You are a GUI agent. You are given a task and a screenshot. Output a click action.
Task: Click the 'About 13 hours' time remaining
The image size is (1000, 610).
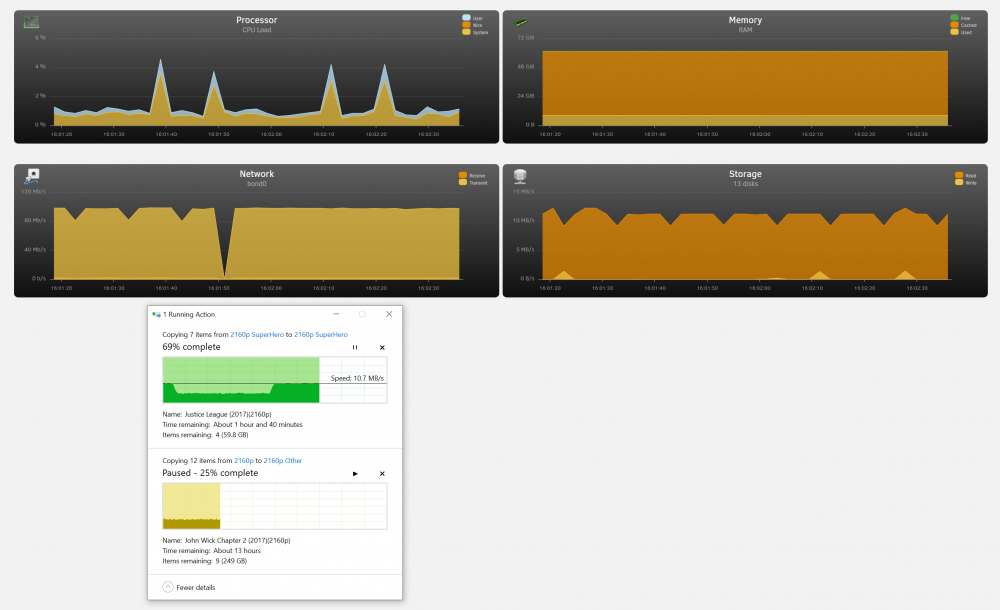click(237, 551)
